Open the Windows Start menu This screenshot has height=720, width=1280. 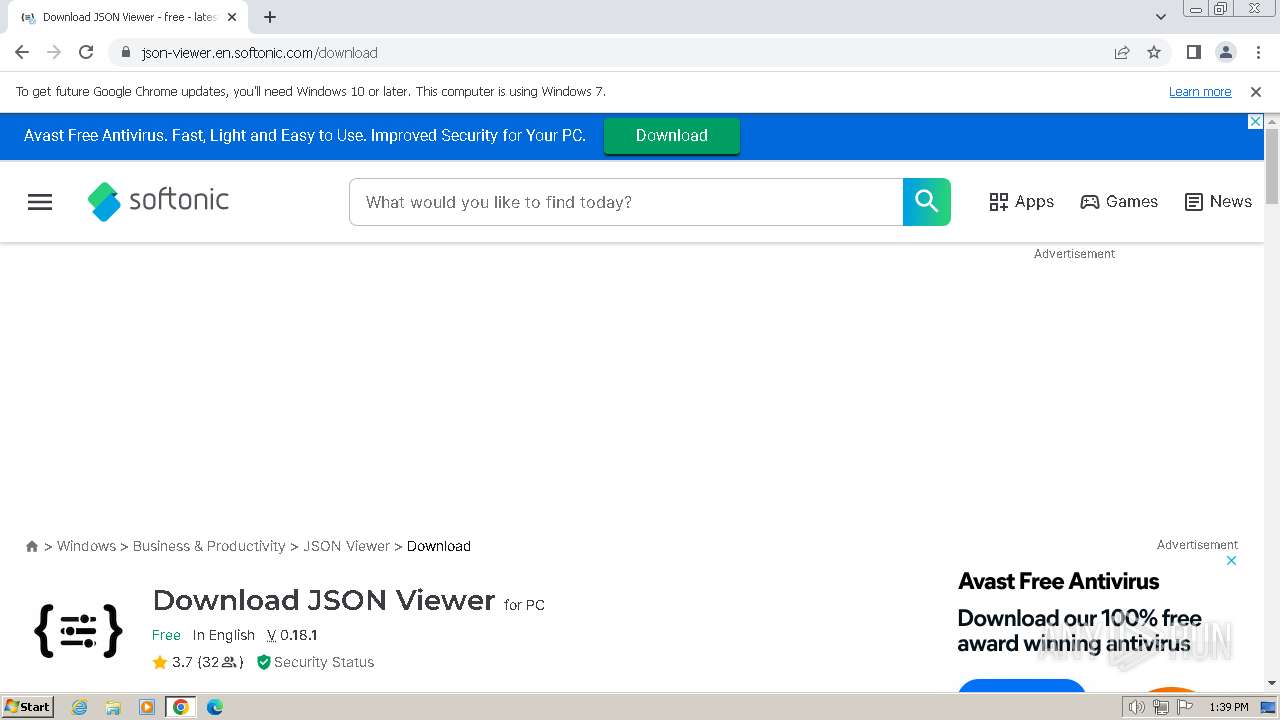[27, 707]
